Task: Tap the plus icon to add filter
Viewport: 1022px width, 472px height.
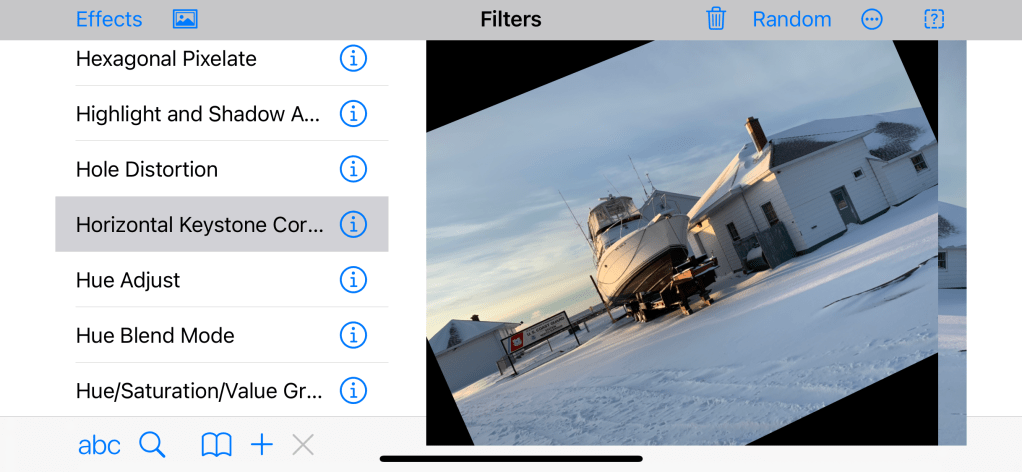Action: (262, 445)
